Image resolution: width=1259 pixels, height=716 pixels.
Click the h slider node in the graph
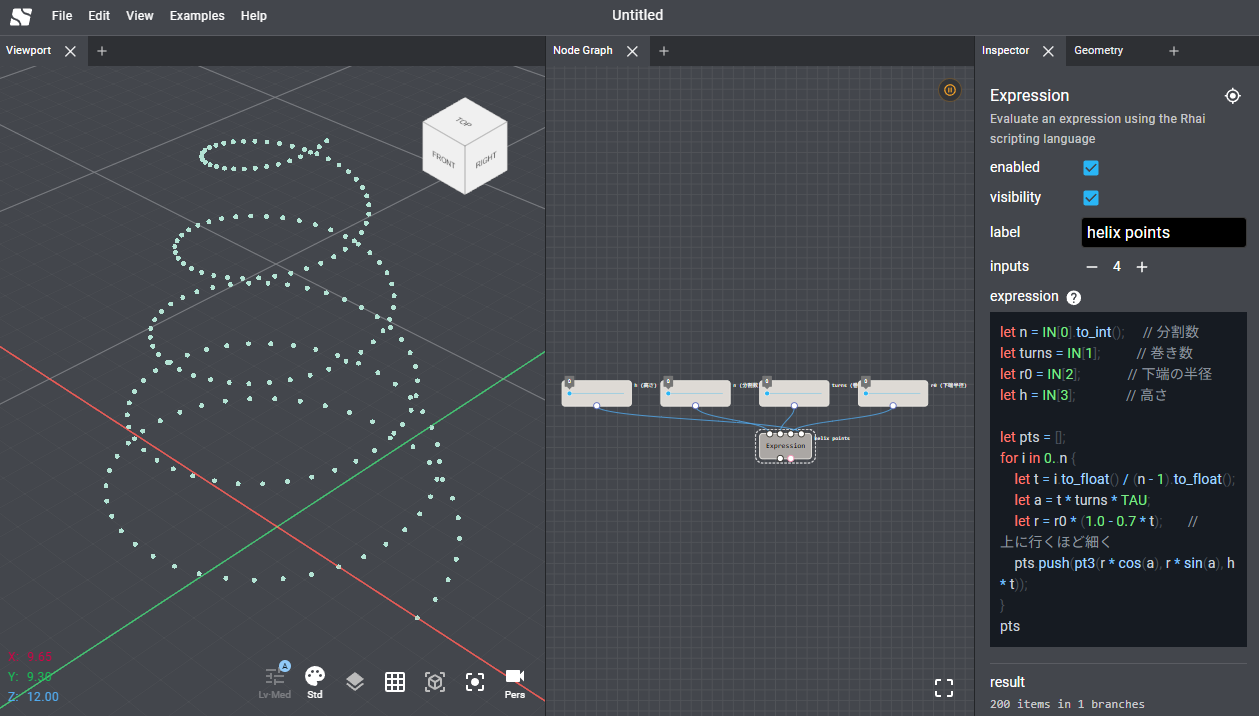(x=597, y=393)
